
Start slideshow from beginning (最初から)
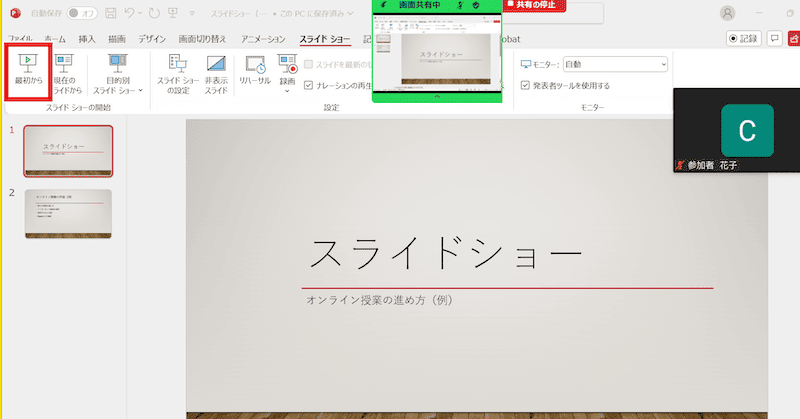(x=29, y=68)
